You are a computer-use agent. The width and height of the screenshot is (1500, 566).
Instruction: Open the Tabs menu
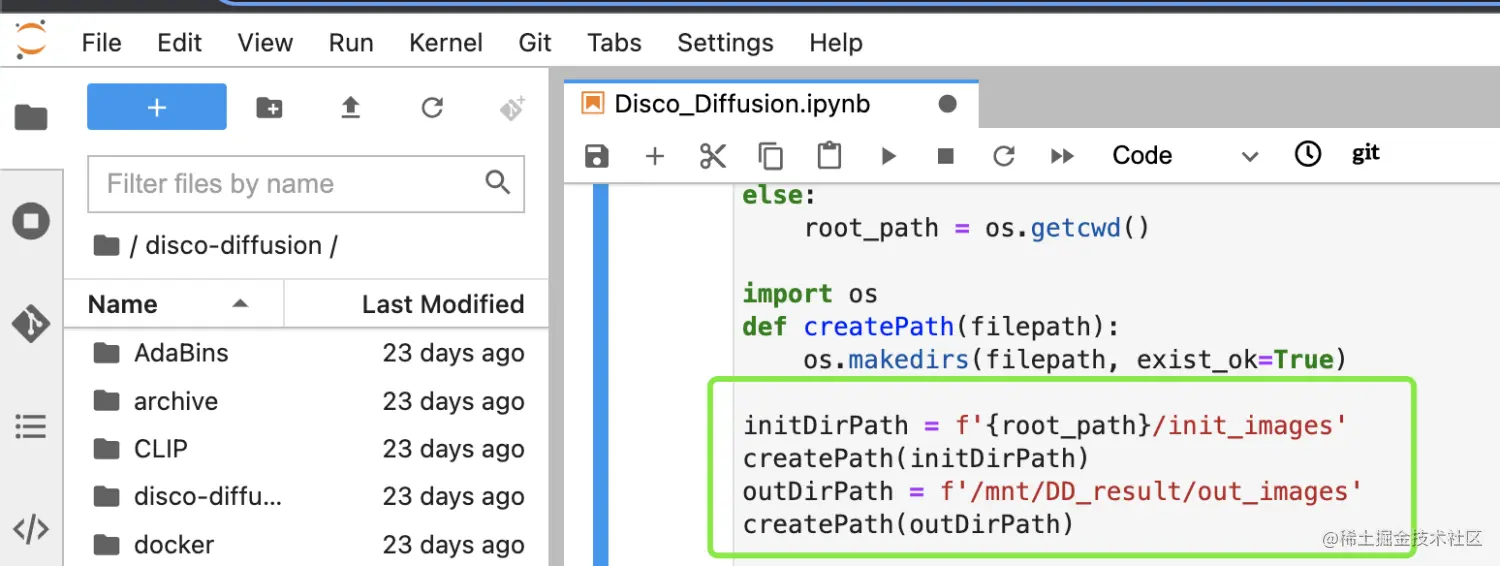614,43
